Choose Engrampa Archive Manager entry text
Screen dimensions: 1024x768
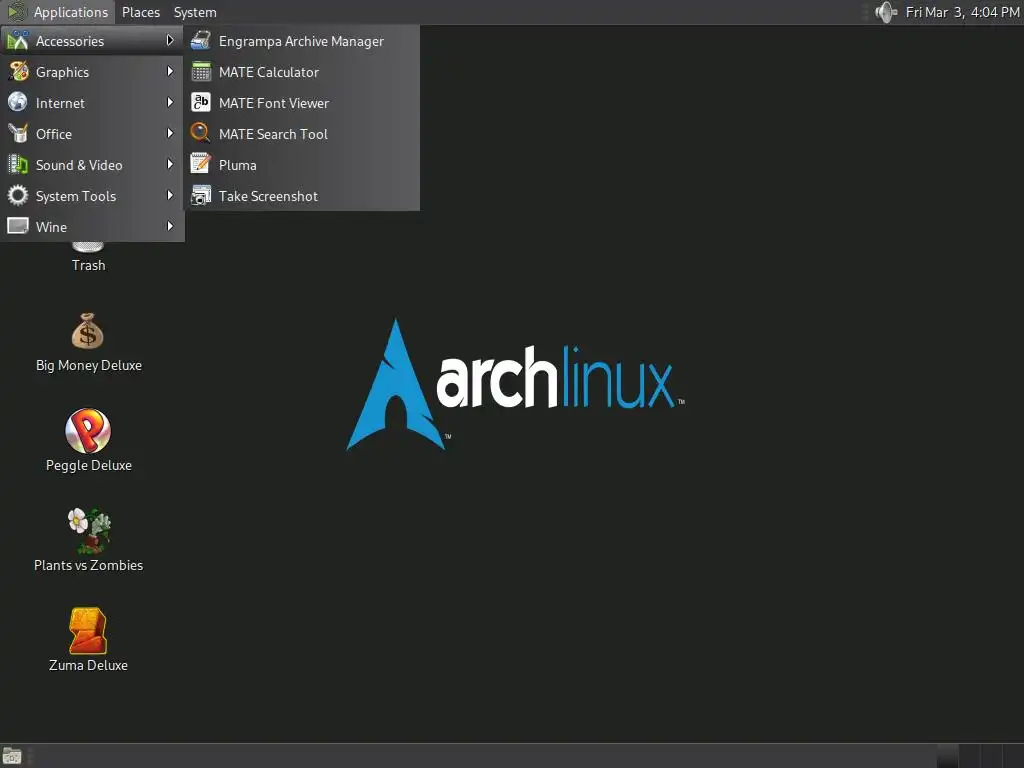[x=302, y=41]
